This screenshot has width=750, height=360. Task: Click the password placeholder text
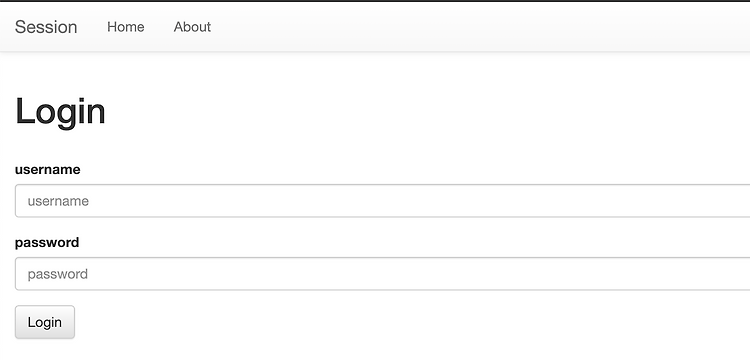click(57, 274)
